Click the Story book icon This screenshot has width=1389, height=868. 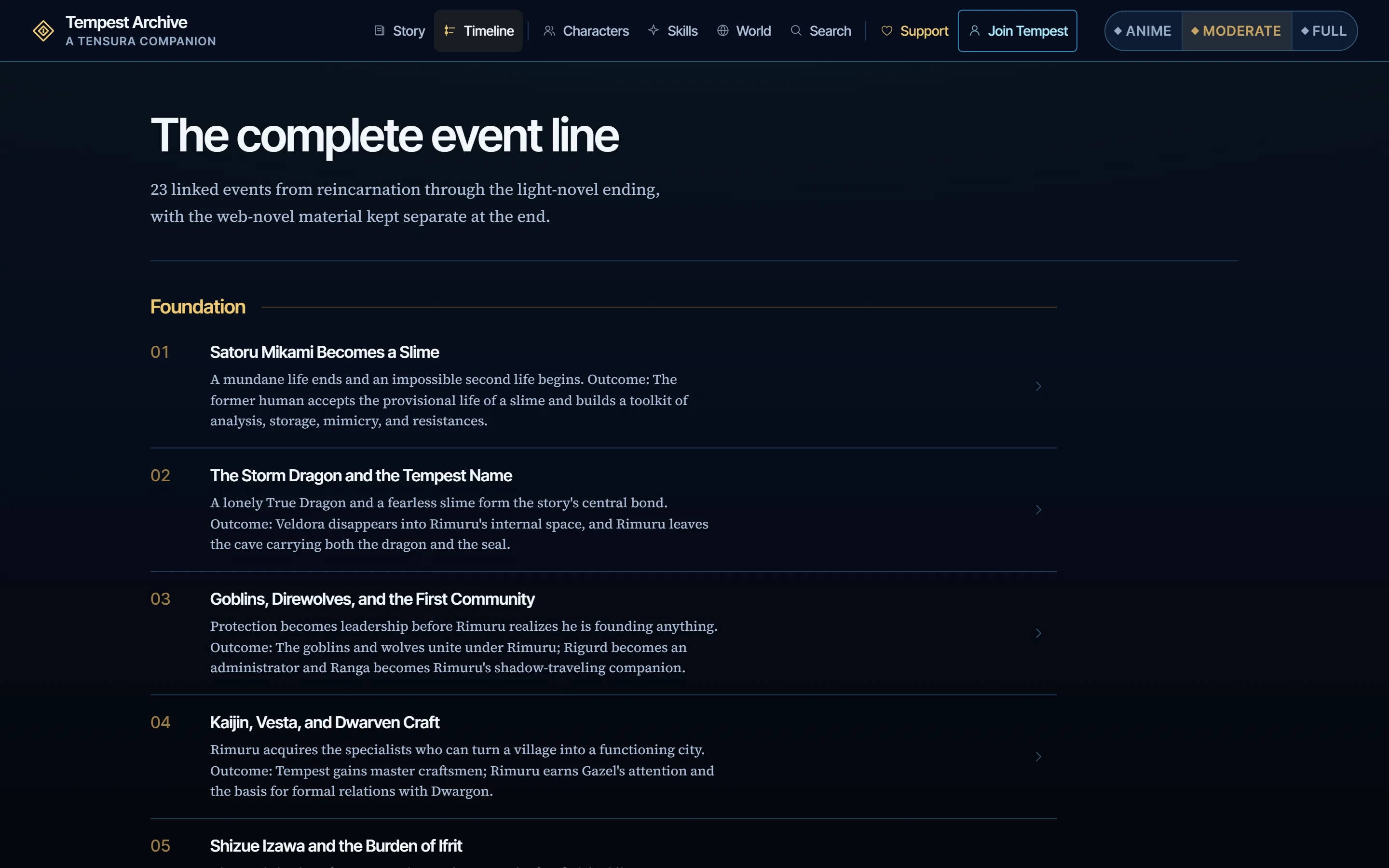(380, 30)
